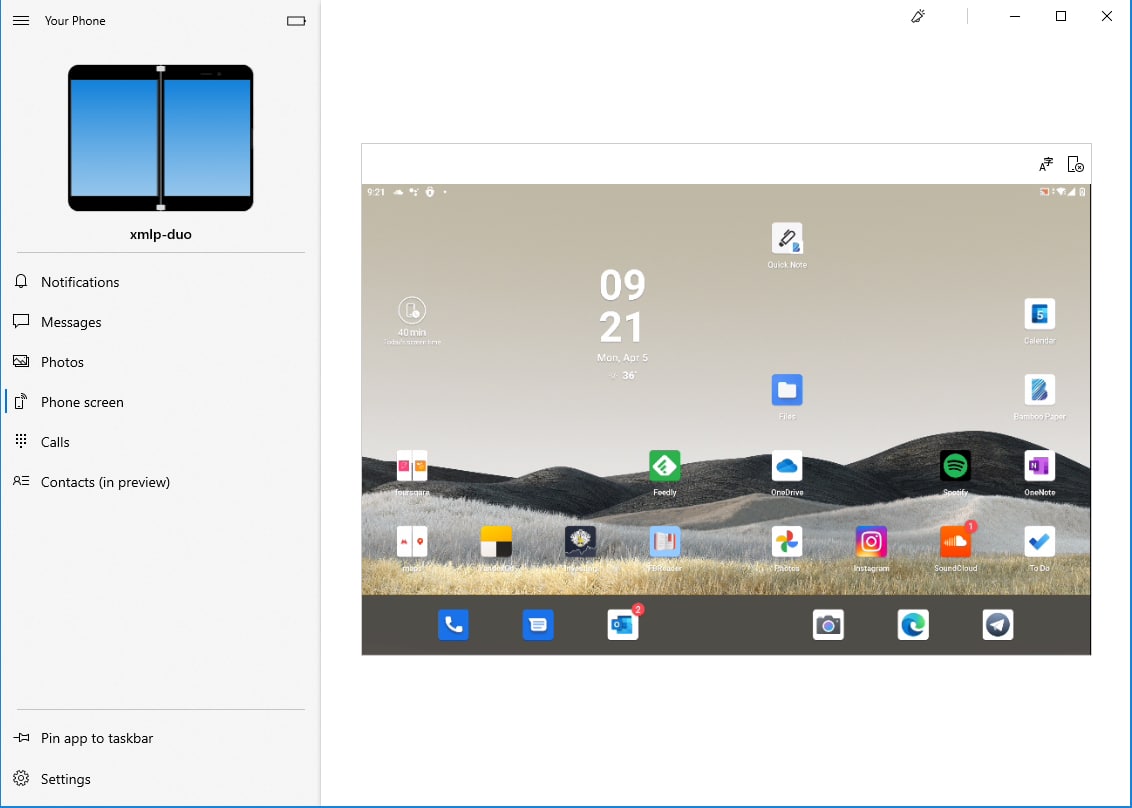This screenshot has height=808, width=1132.
Task: Open the hamburger navigation menu
Action: click(x=21, y=21)
